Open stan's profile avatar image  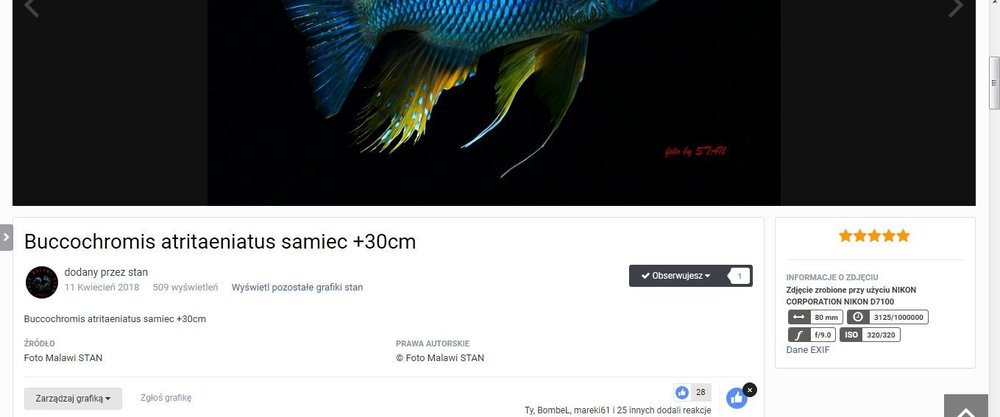point(42,282)
